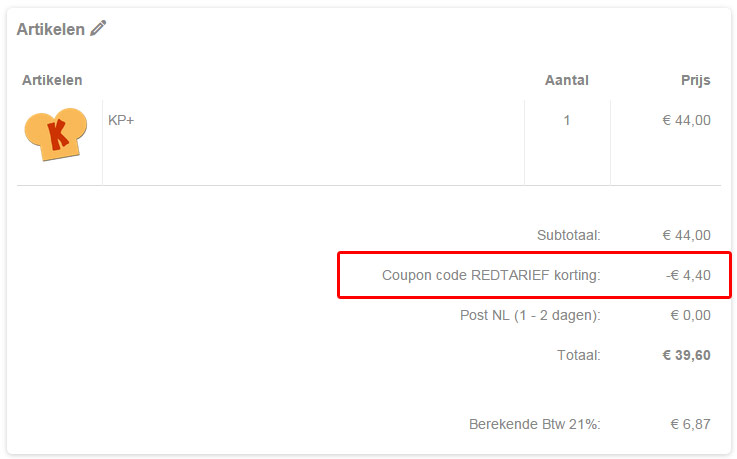The height and width of the screenshot is (459, 737).
Task: Click the Artikelen column header
Action: pyautogui.click(x=52, y=80)
